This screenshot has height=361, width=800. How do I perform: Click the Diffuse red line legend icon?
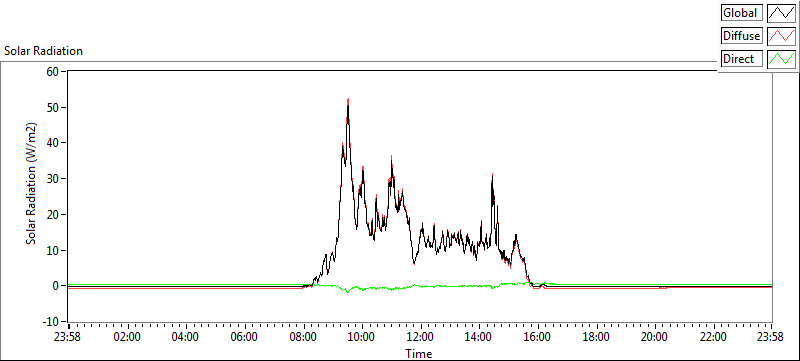(x=782, y=36)
